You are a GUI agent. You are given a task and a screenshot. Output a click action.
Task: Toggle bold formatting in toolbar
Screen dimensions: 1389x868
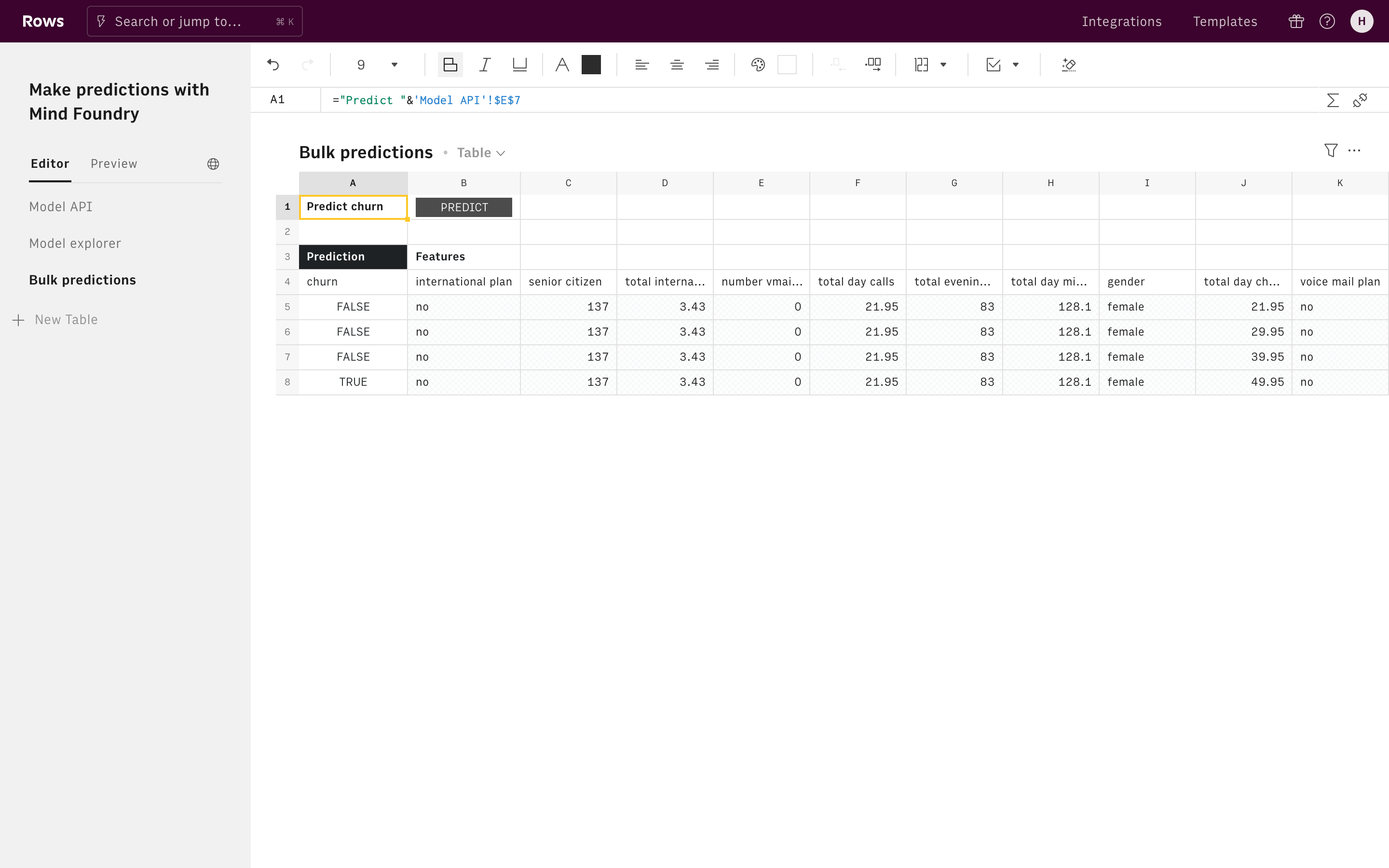tap(450, 65)
